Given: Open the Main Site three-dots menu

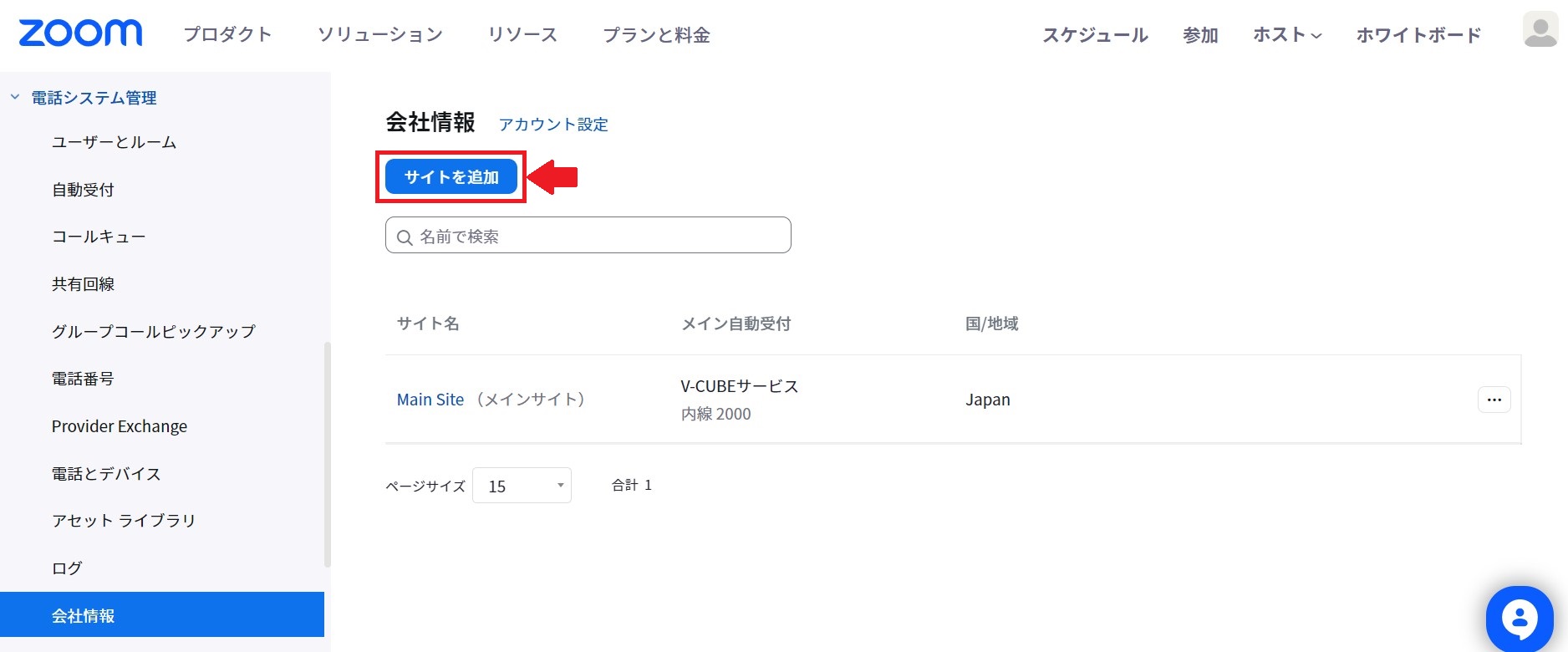Looking at the screenshot, I should tap(1494, 400).
